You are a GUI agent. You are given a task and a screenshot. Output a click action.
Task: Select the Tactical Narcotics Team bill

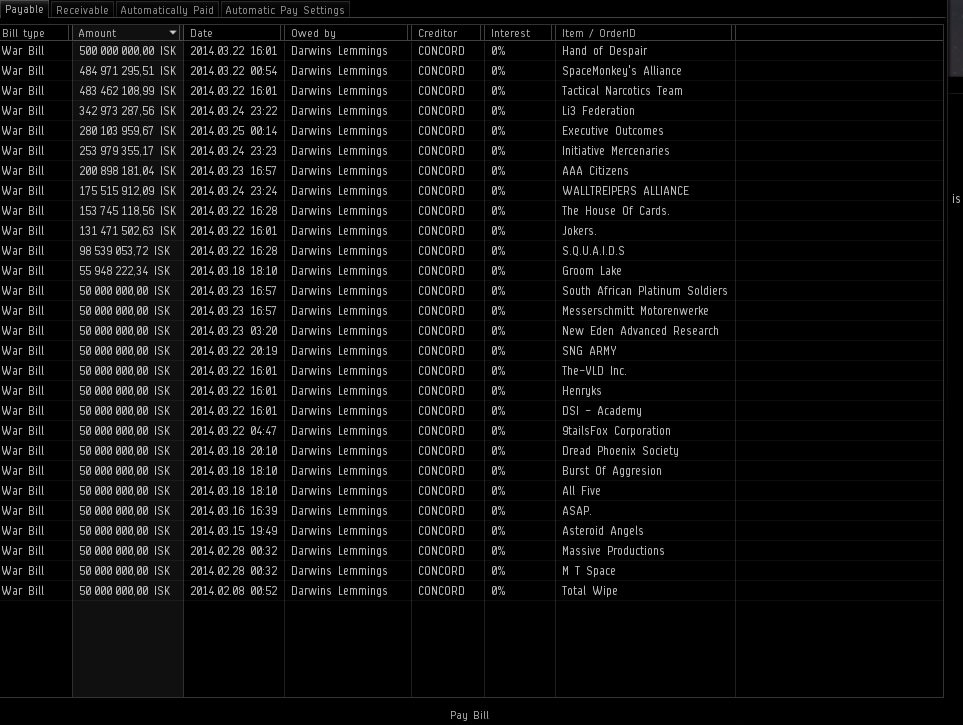click(x=472, y=91)
